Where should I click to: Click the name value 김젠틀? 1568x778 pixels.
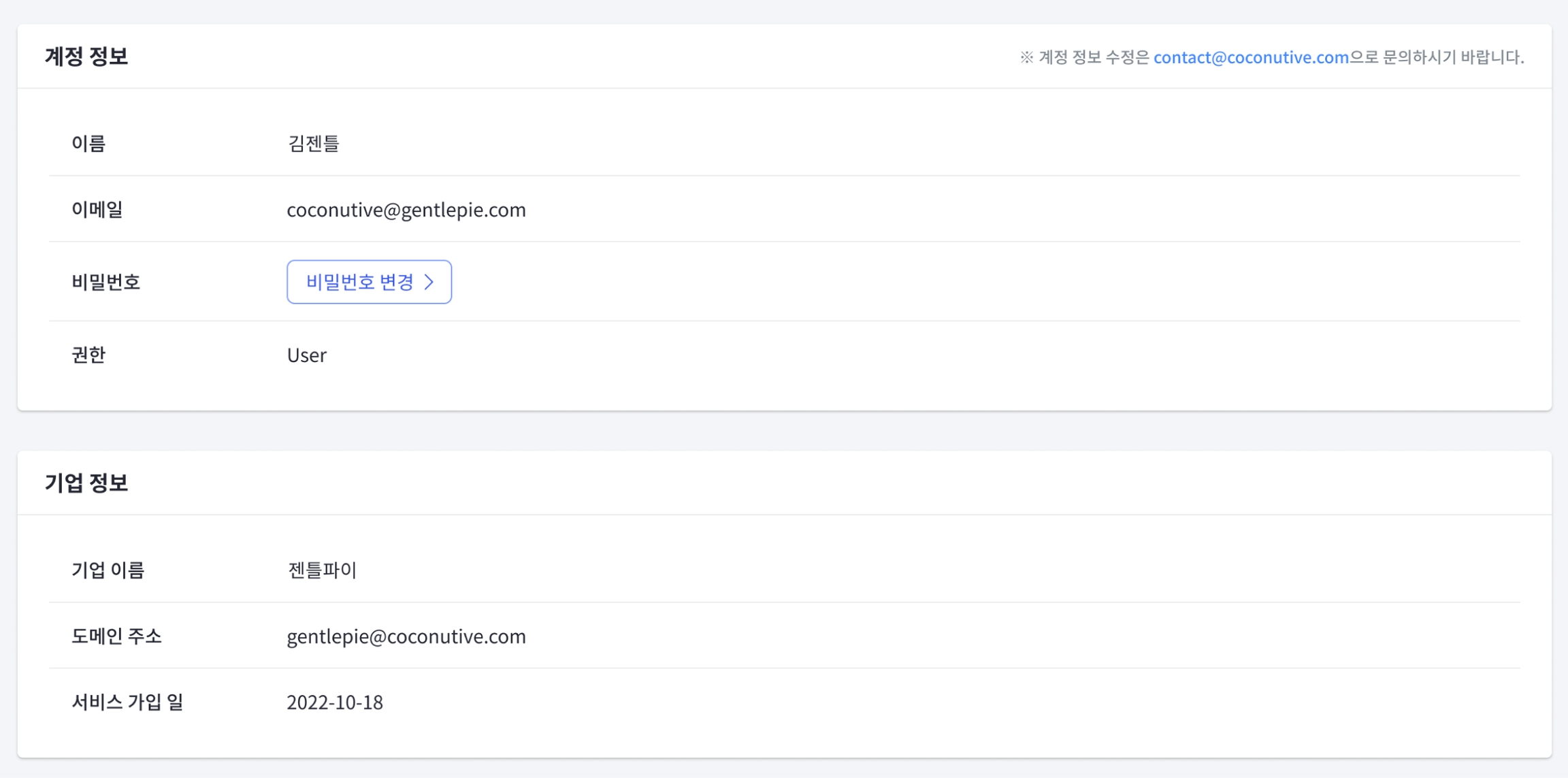click(x=313, y=144)
